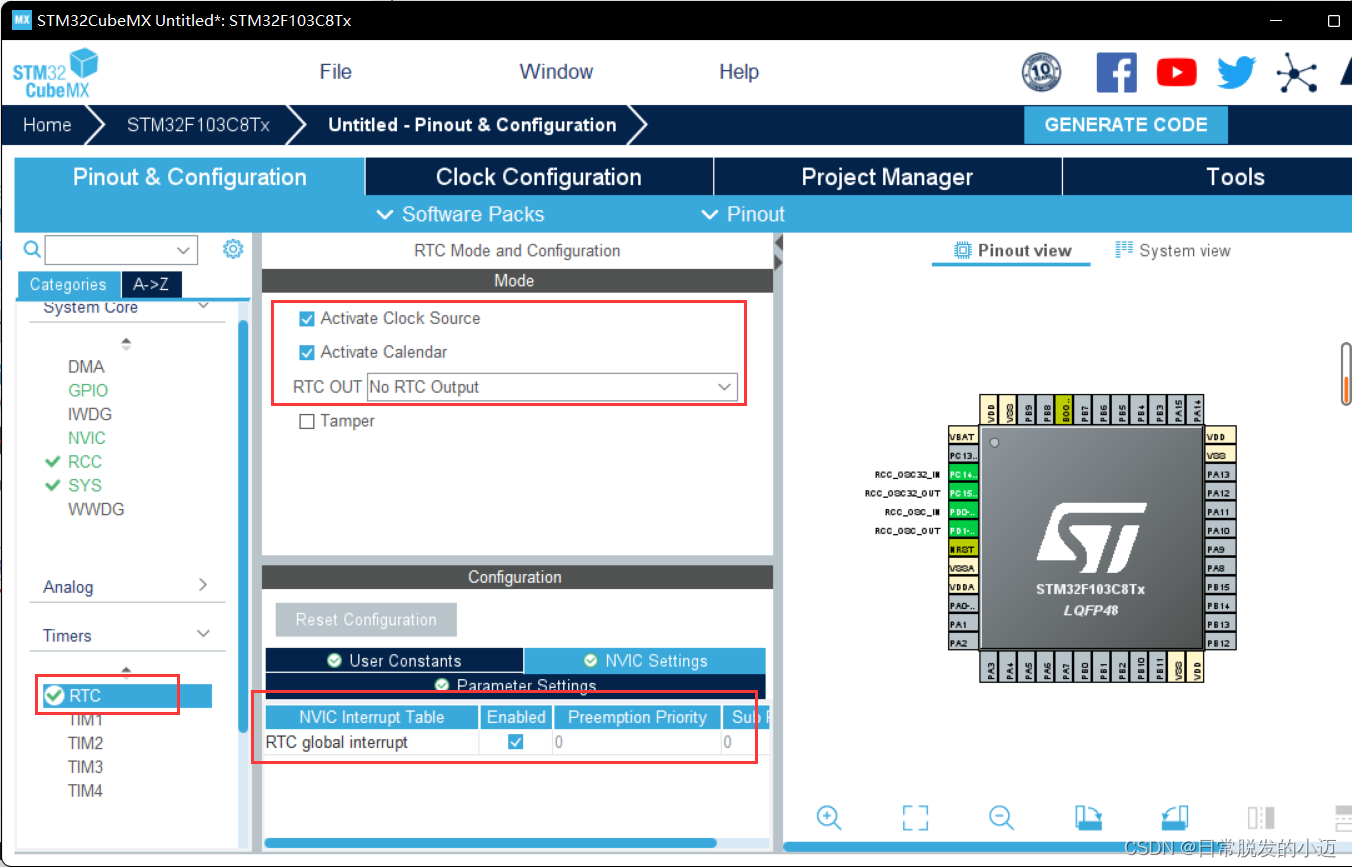The height and width of the screenshot is (867, 1352).
Task: Collapse the System Core category
Action: tap(203, 306)
